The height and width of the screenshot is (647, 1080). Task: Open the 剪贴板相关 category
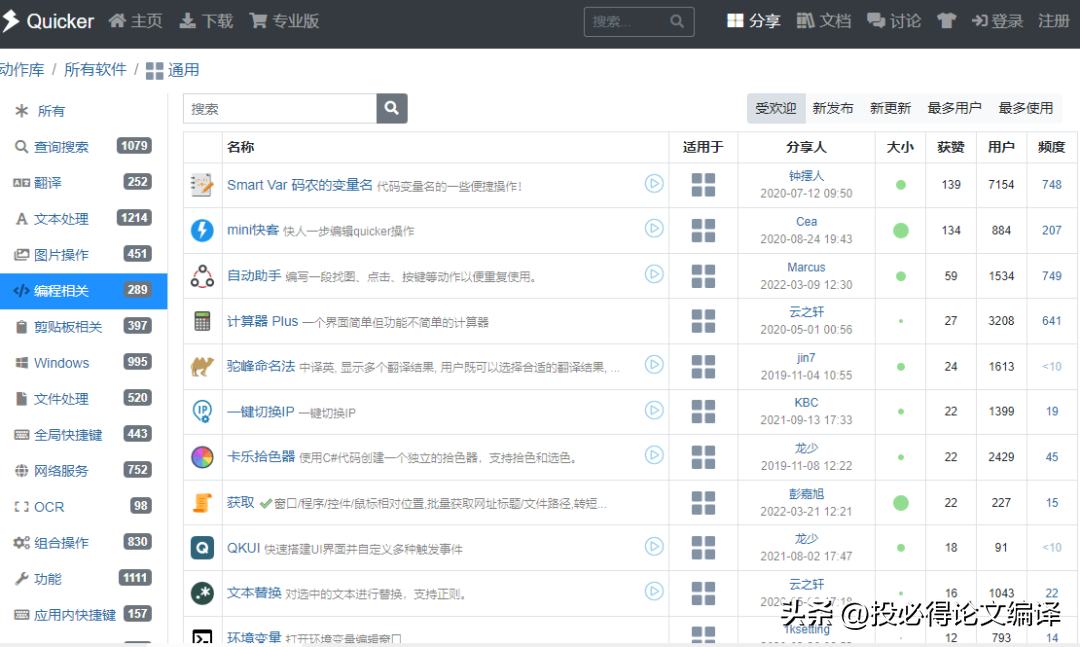click(x=83, y=327)
